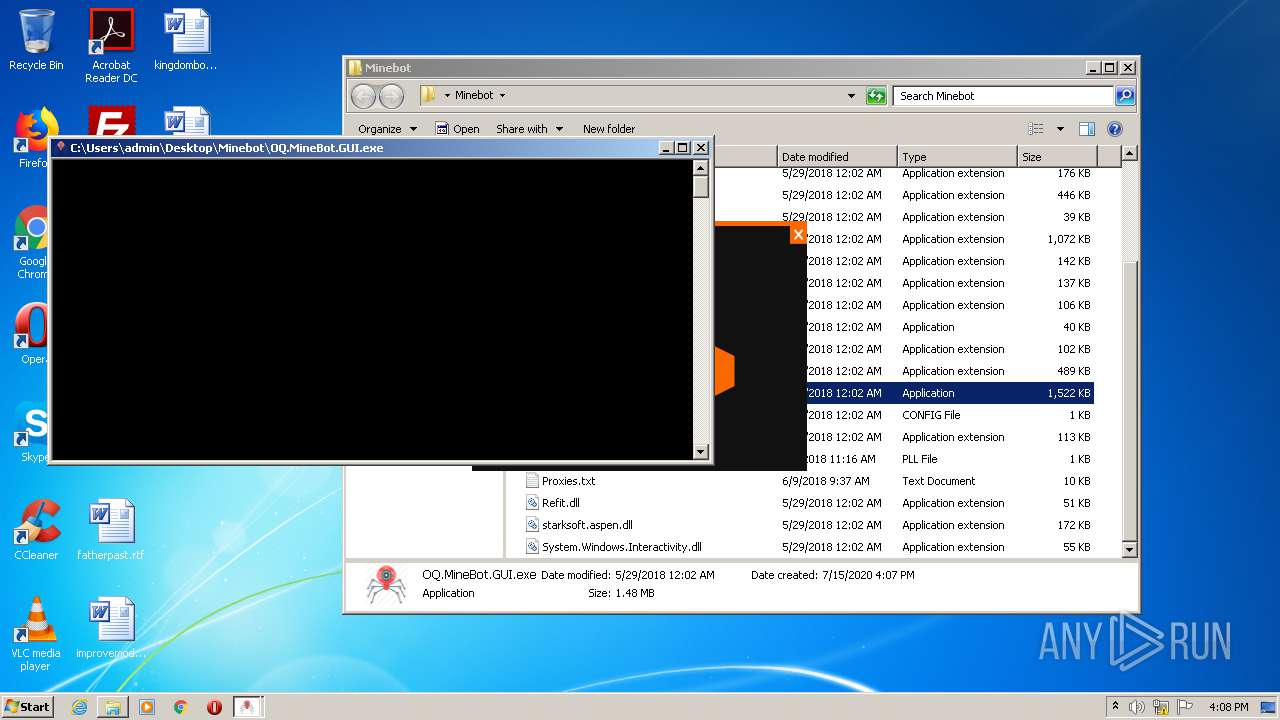Select the CONFIG File row
1280x720 pixels.
[x=950, y=415]
